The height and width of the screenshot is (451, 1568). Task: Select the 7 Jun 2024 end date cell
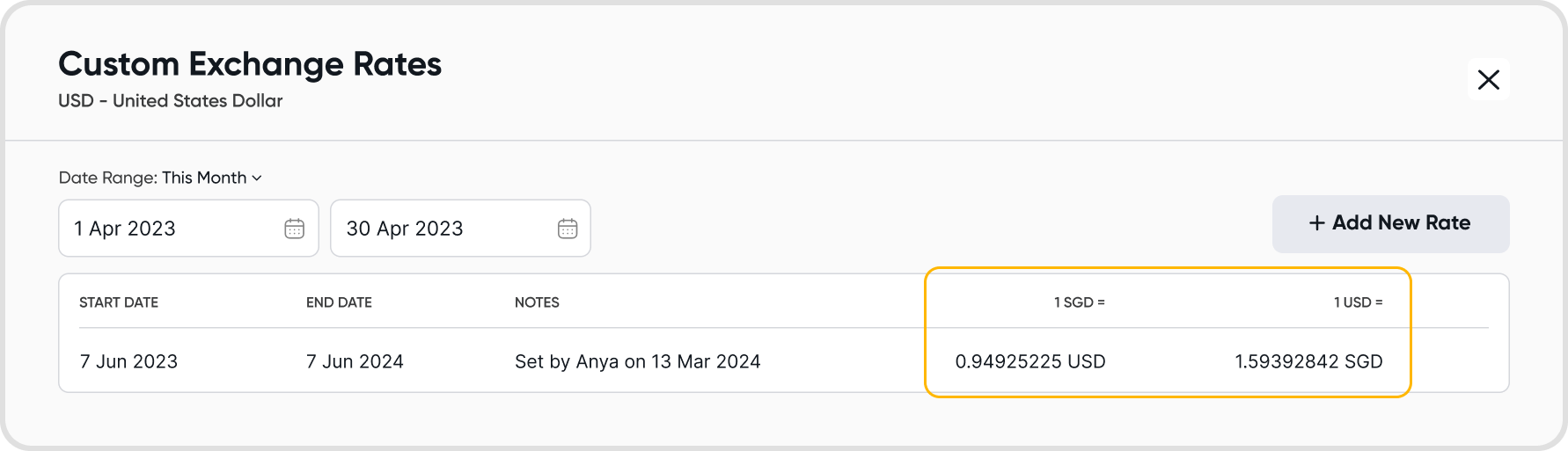click(x=355, y=361)
